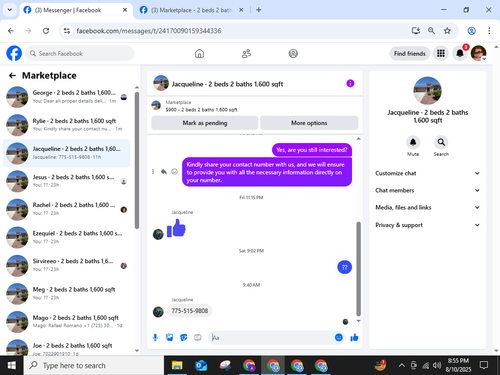The width and height of the screenshot is (500, 375).
Task: Click More options button
Action: (309, 123)
